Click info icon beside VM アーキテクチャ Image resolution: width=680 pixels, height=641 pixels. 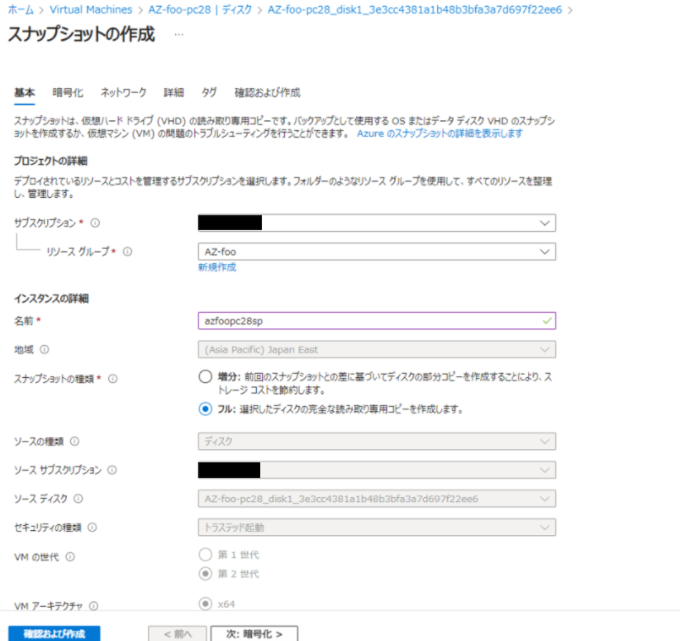[94, 606]
